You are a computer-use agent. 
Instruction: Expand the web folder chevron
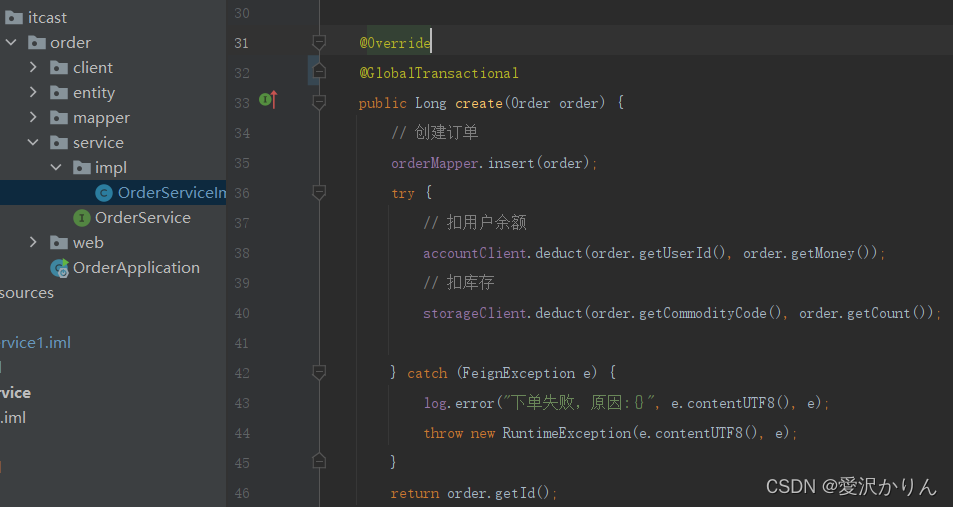click(x=33, y=242)
